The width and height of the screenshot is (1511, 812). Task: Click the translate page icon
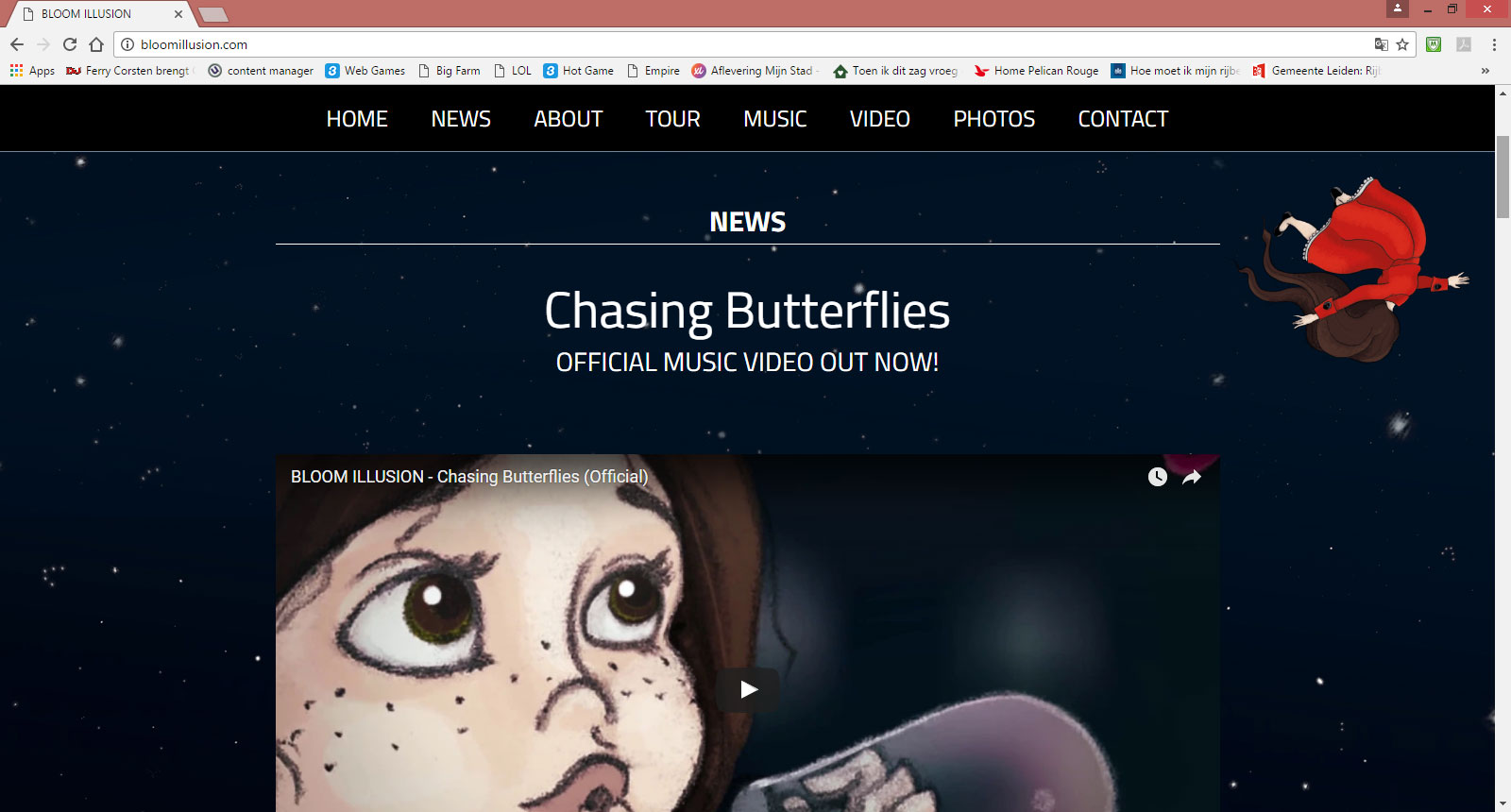pyautogui.click(x=1381, y=44)
